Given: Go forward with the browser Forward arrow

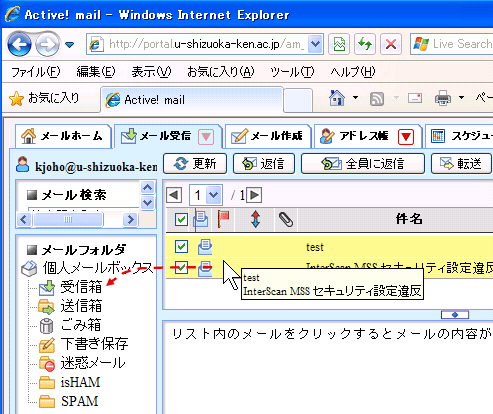Looking at the screenshot, I should pyautogui.click(x=47, y=44).
